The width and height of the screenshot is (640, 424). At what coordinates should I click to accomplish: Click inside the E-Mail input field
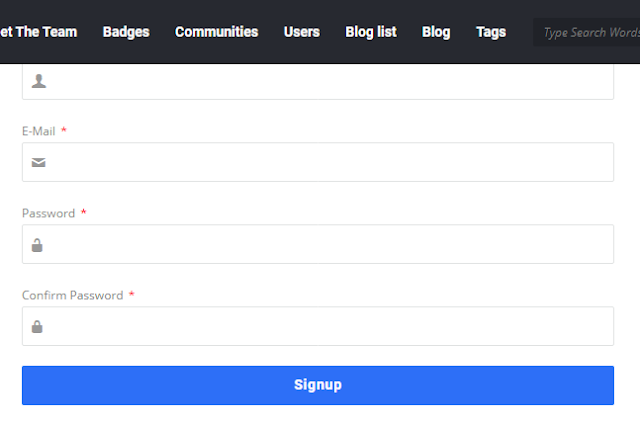pyautogui.click(x=318, y=162)
